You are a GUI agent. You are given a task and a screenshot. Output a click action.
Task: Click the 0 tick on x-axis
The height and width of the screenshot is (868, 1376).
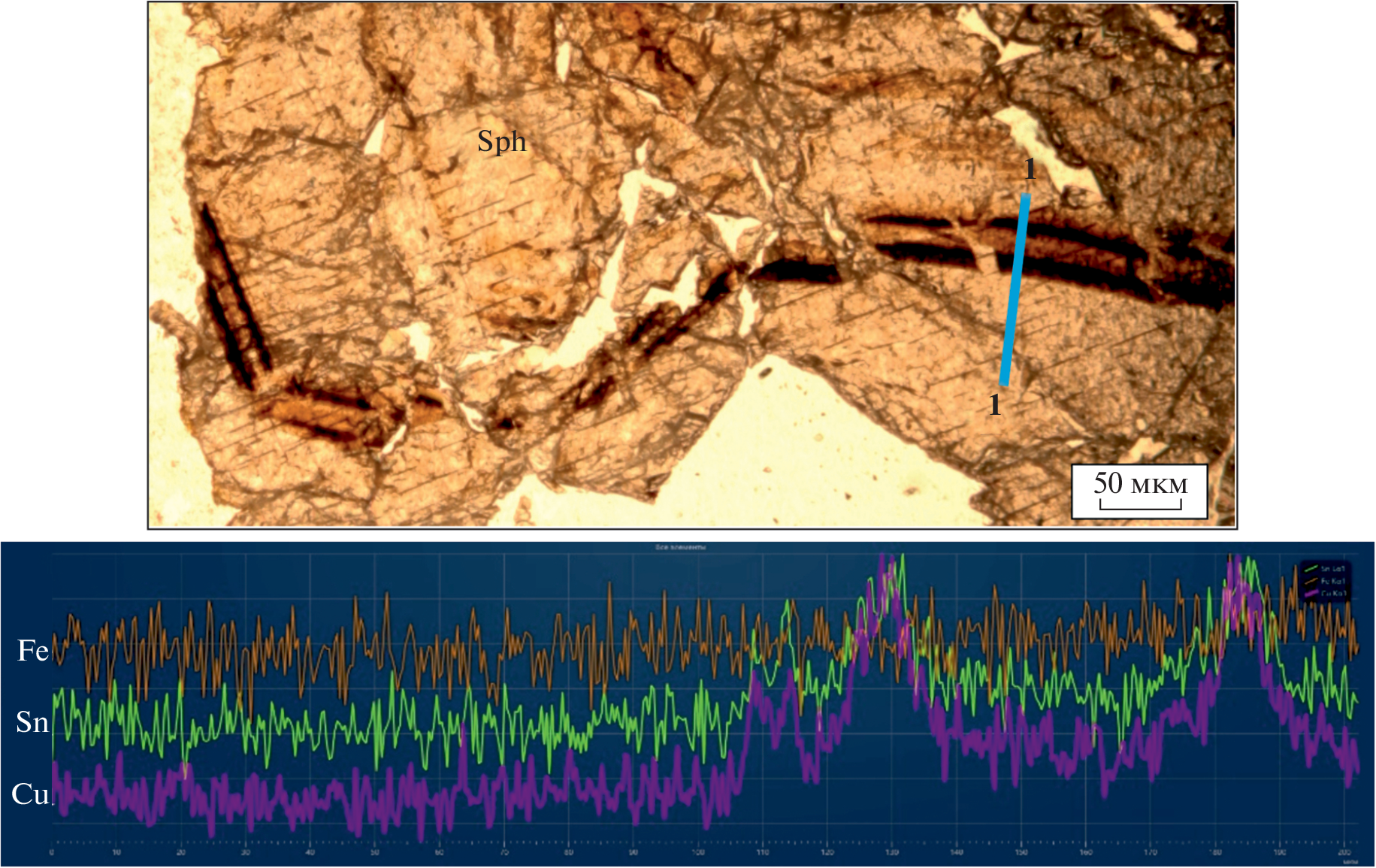(x=52, y=852)
